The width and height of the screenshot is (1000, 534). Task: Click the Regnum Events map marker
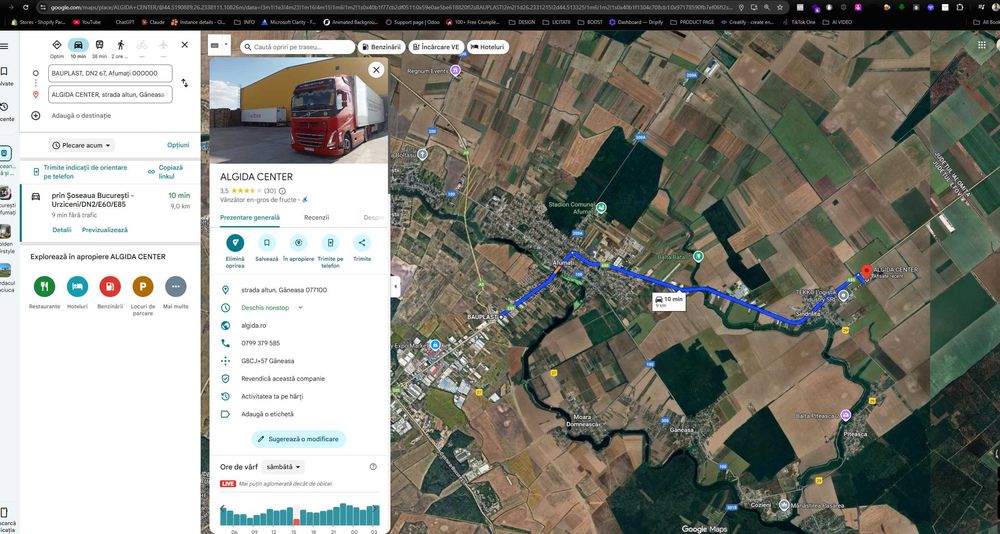coord(455,71)
